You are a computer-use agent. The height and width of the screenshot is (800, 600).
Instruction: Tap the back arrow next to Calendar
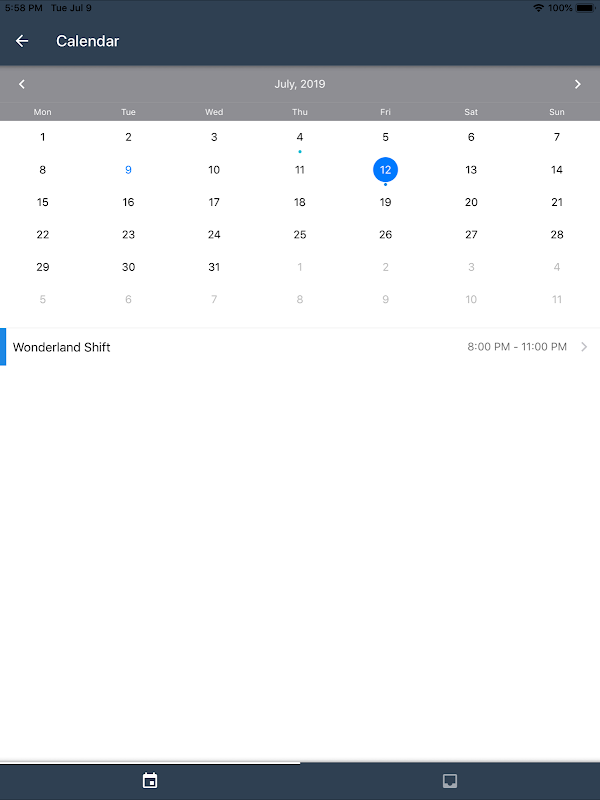coord(22,41)
